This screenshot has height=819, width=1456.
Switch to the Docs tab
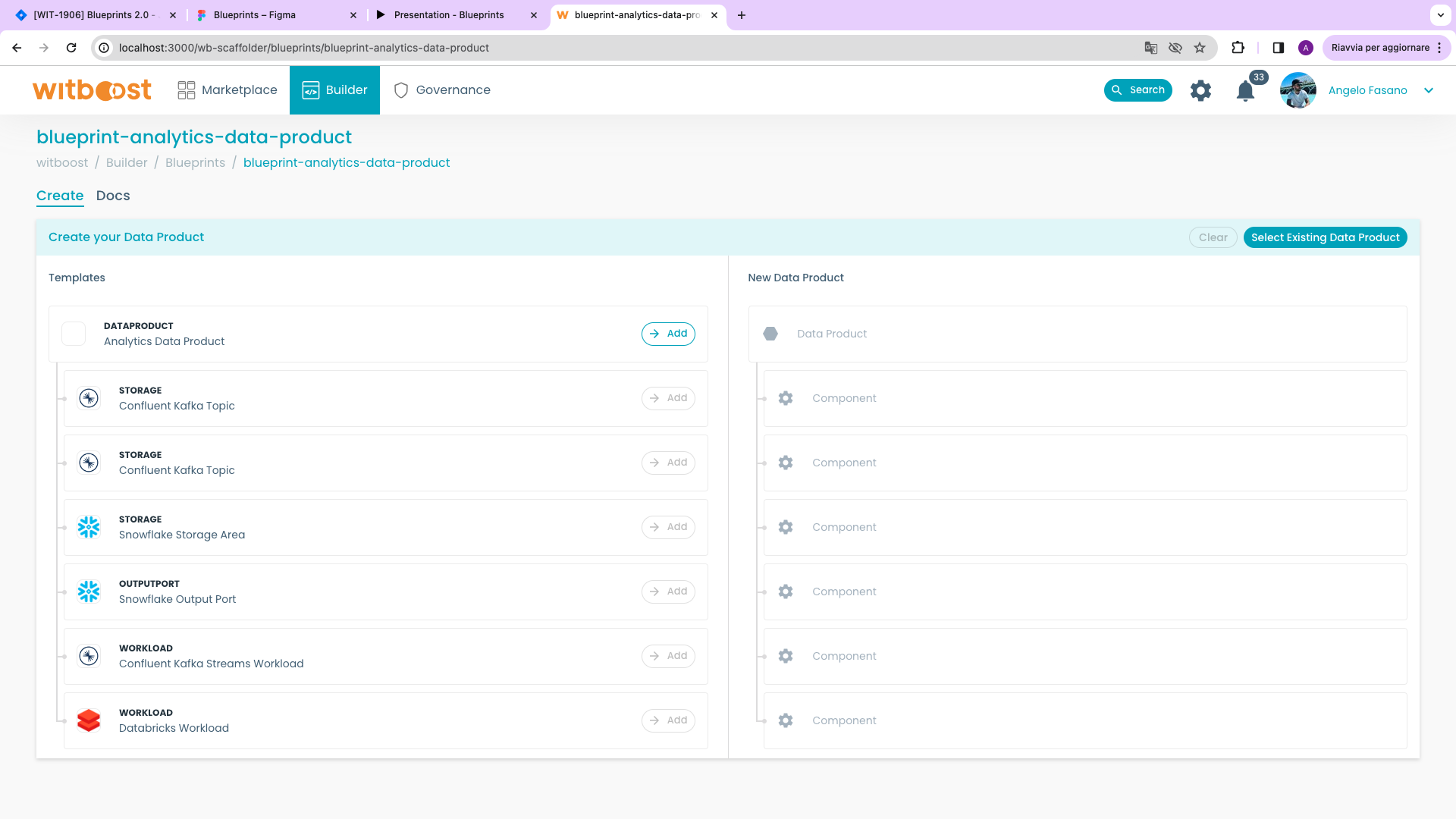click(x=113, y=196)
